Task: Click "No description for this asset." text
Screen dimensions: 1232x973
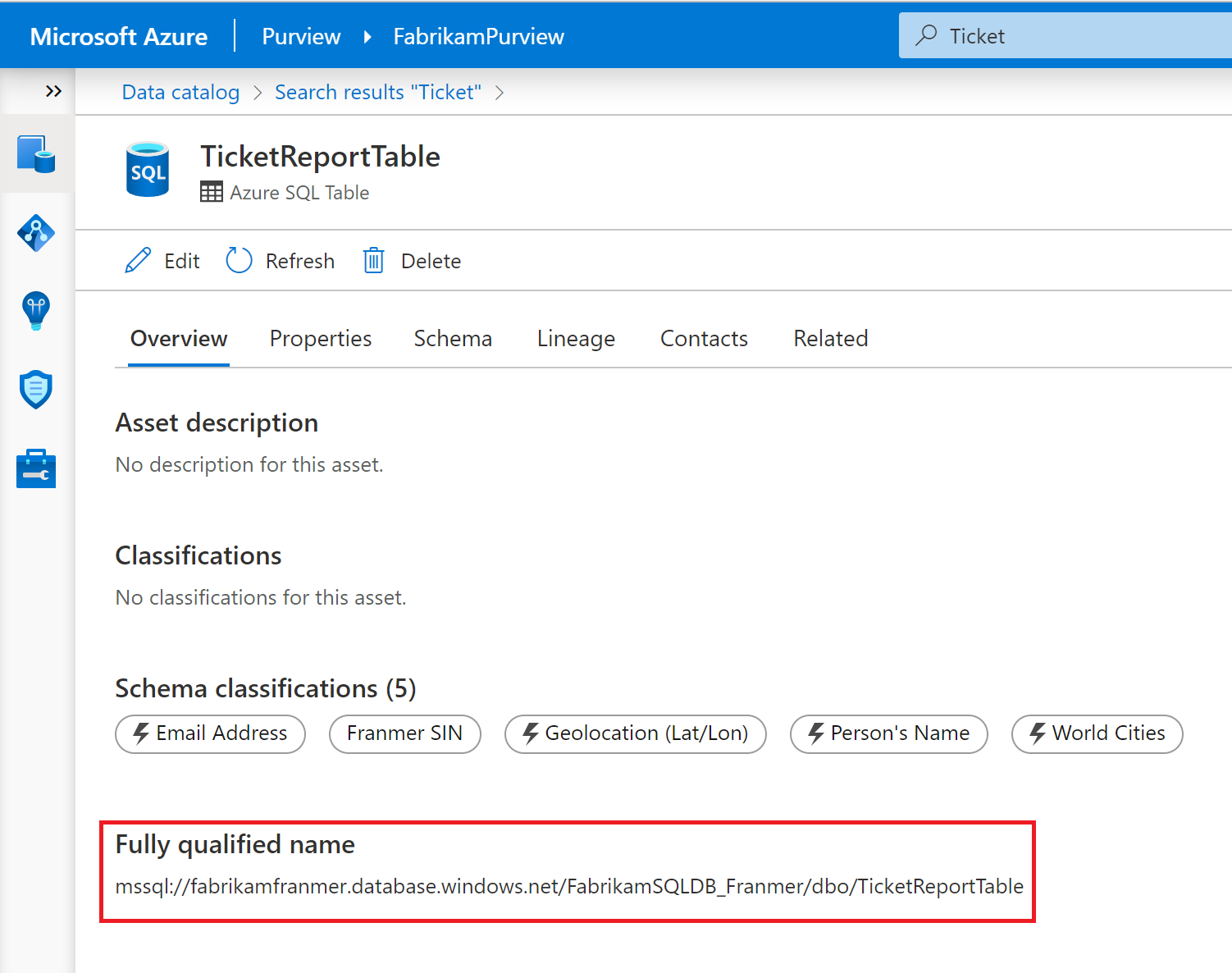Action: click(x=249, y=464)
